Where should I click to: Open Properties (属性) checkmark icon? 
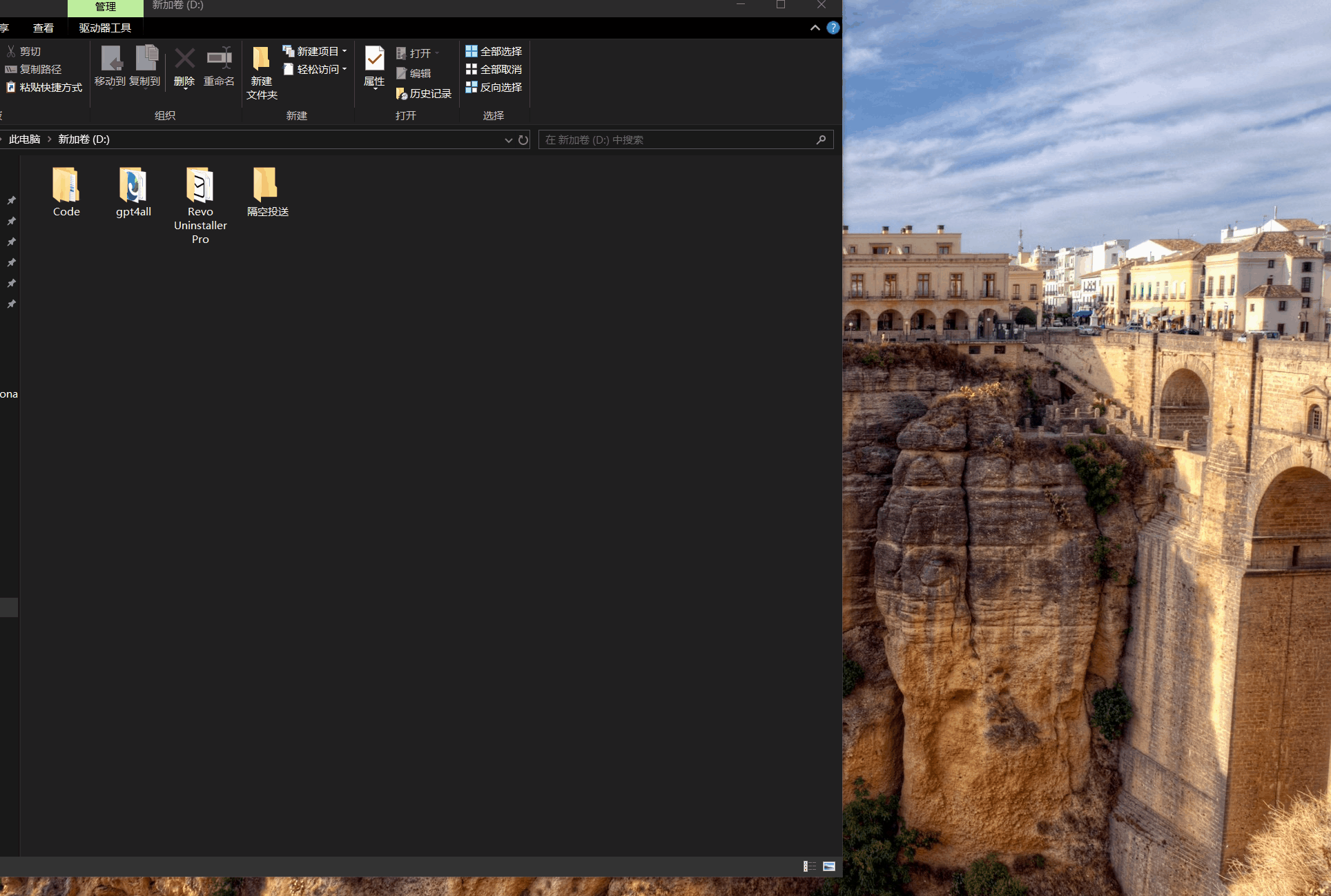374,59
